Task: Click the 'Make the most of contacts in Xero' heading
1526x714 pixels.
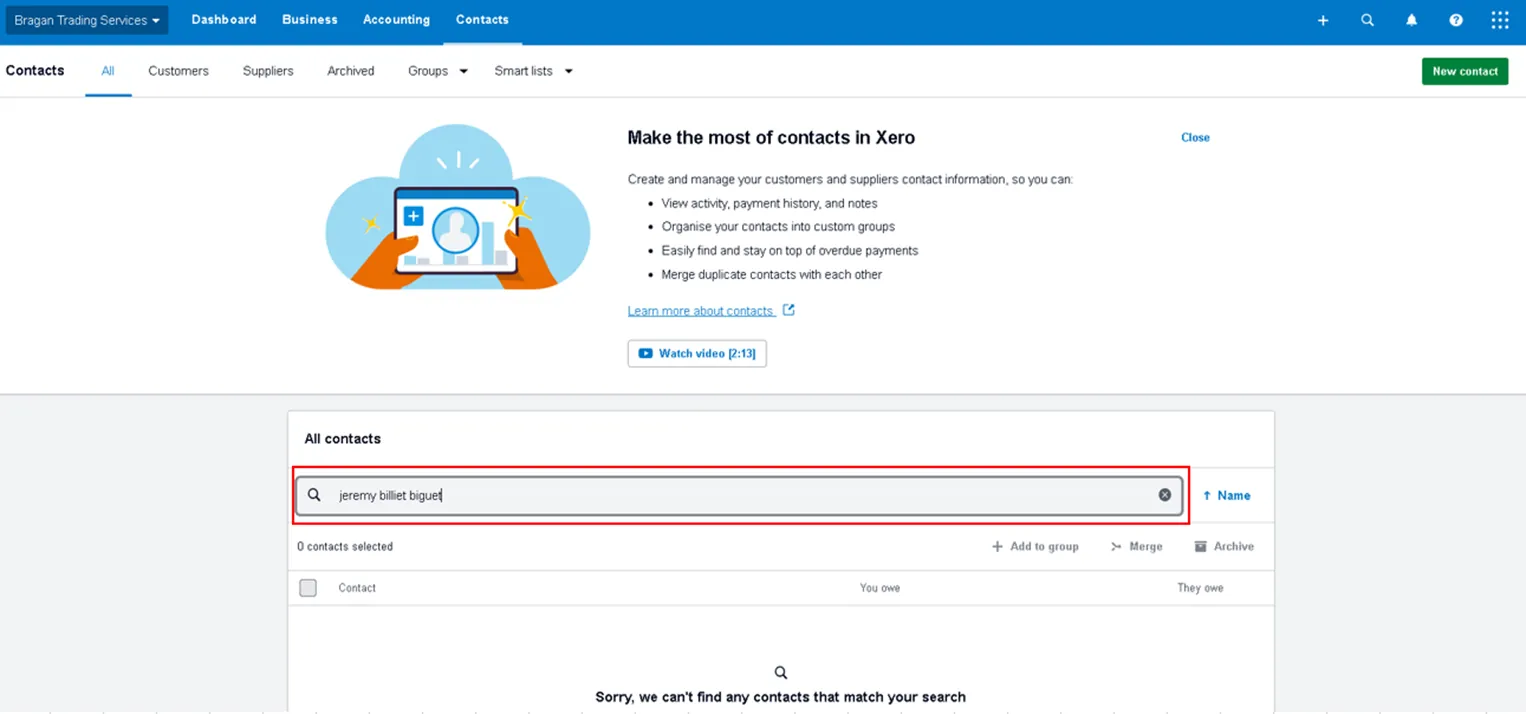Action: point(771,138)
